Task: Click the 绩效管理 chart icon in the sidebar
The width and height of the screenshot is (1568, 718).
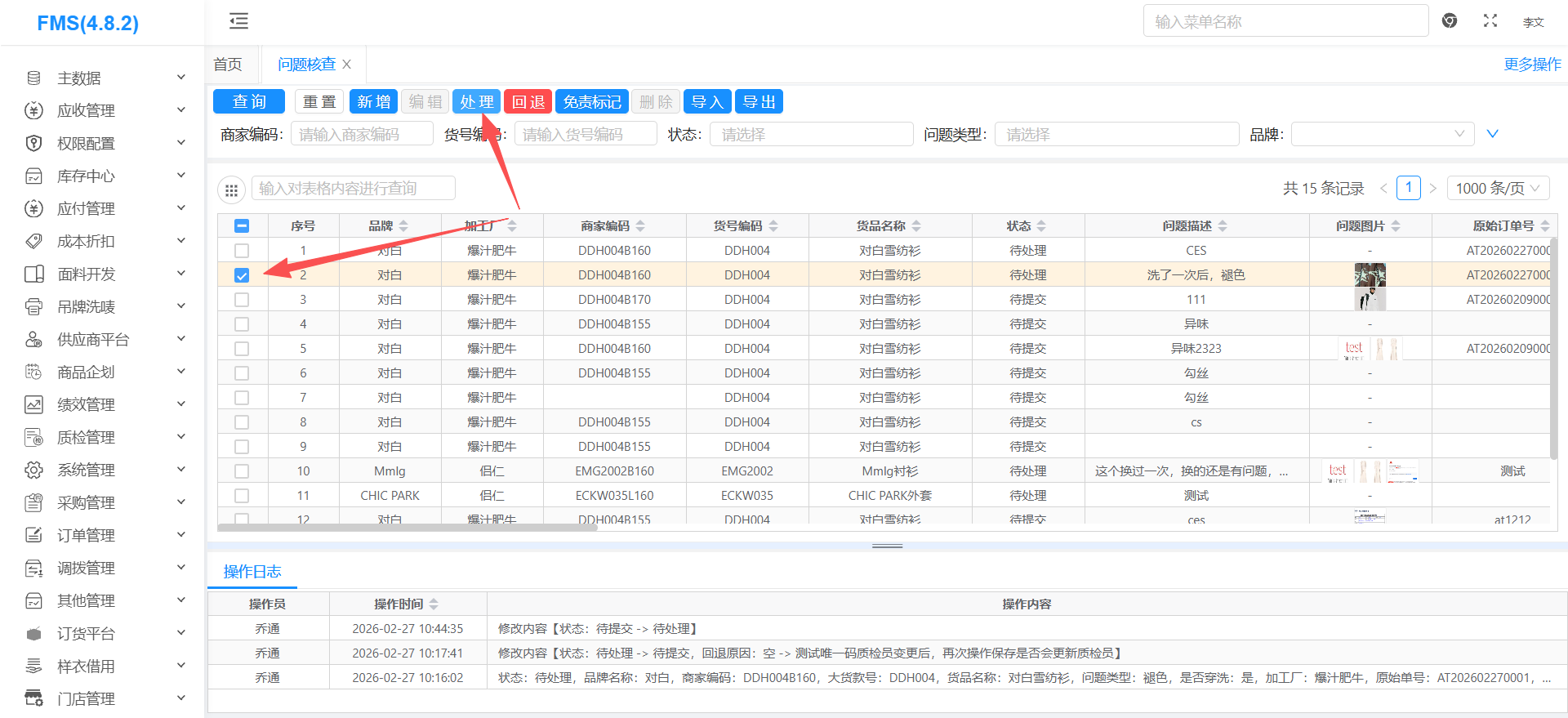Action: click(33, 405)
